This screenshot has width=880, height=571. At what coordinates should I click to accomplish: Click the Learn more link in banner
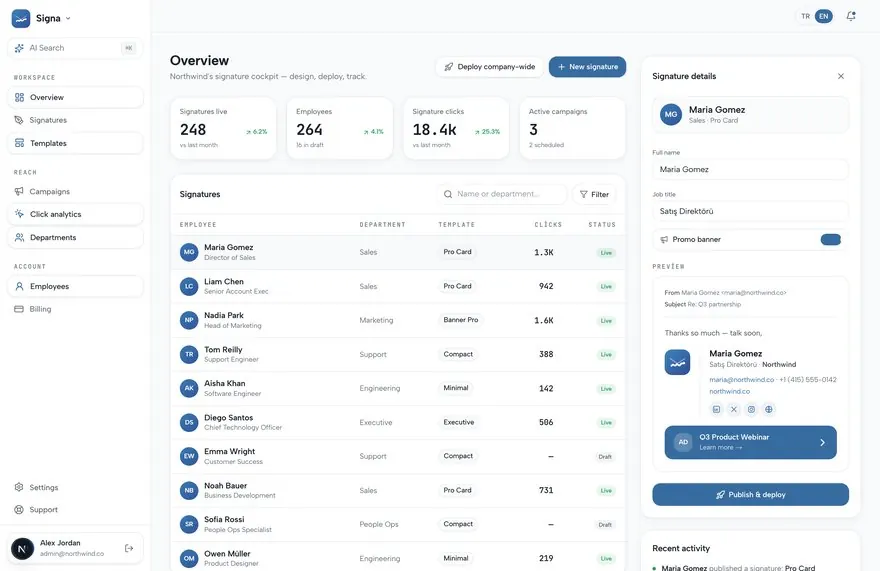pyautogui.click(x=721, y=447)
